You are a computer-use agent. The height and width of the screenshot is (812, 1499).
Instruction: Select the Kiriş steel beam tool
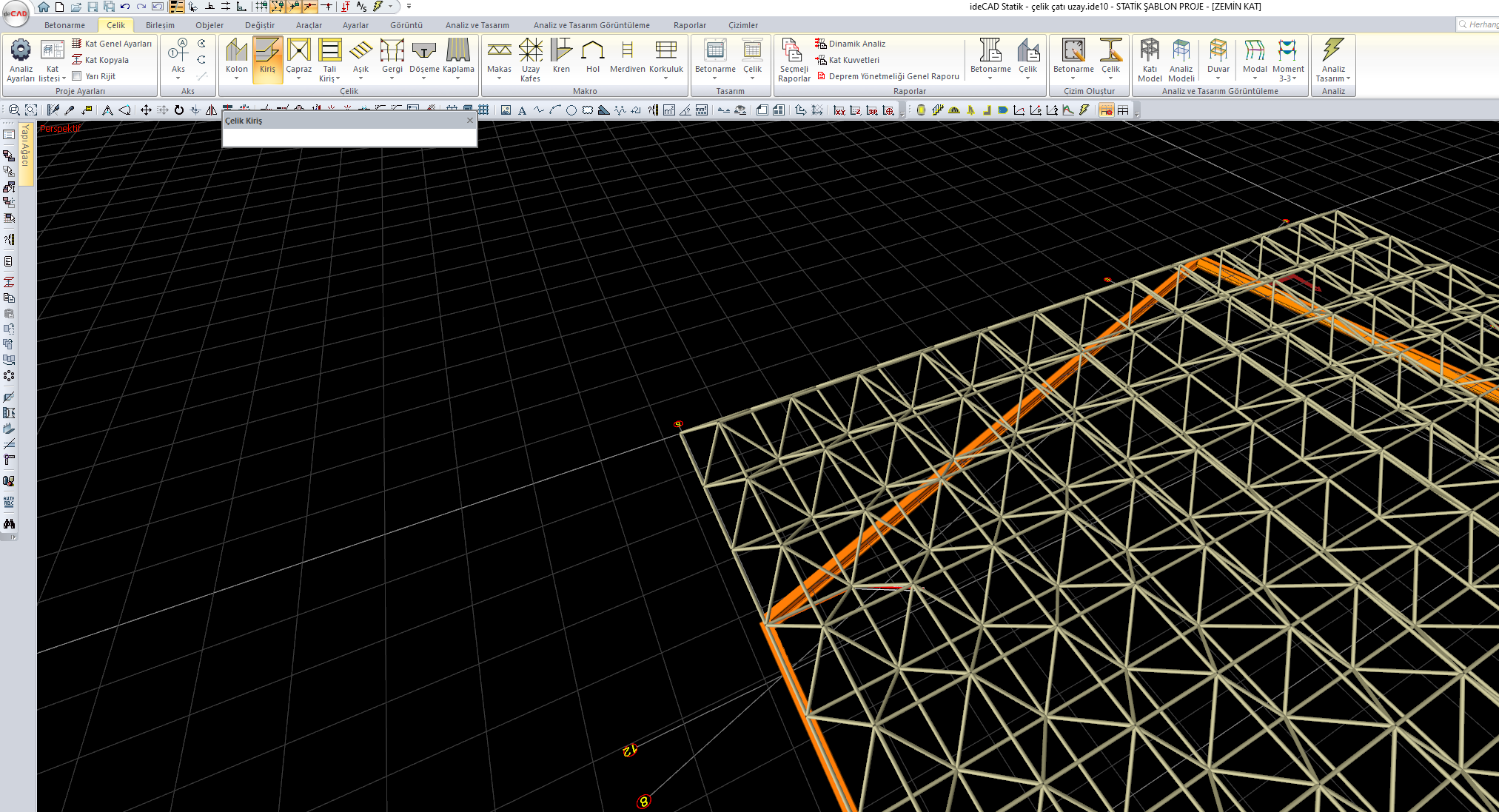(267, 59)
